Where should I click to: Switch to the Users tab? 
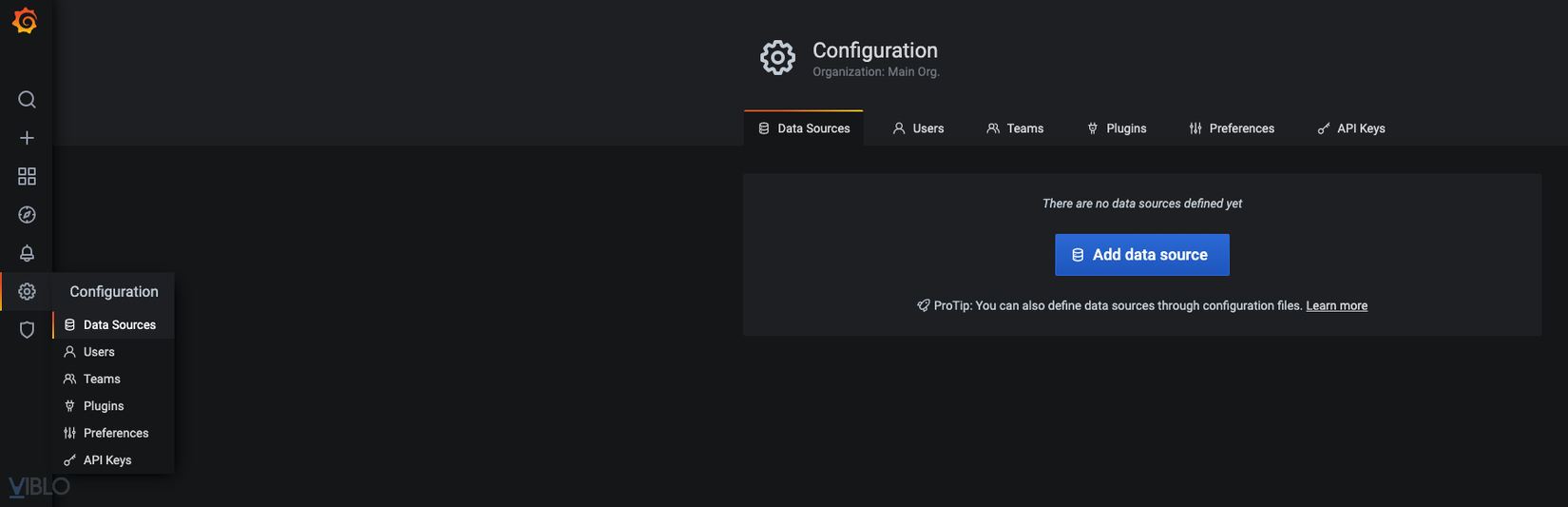click(x=918, y=128)
